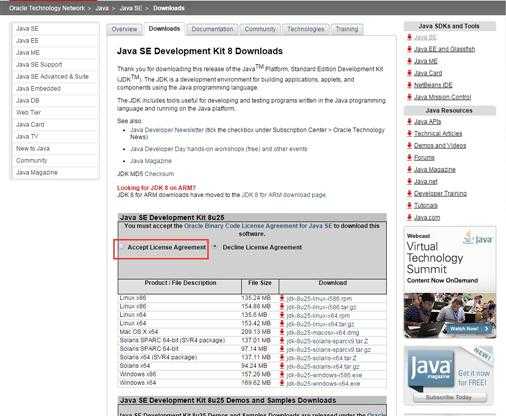Click the red arrow icon beside Forums

[410, 157]
